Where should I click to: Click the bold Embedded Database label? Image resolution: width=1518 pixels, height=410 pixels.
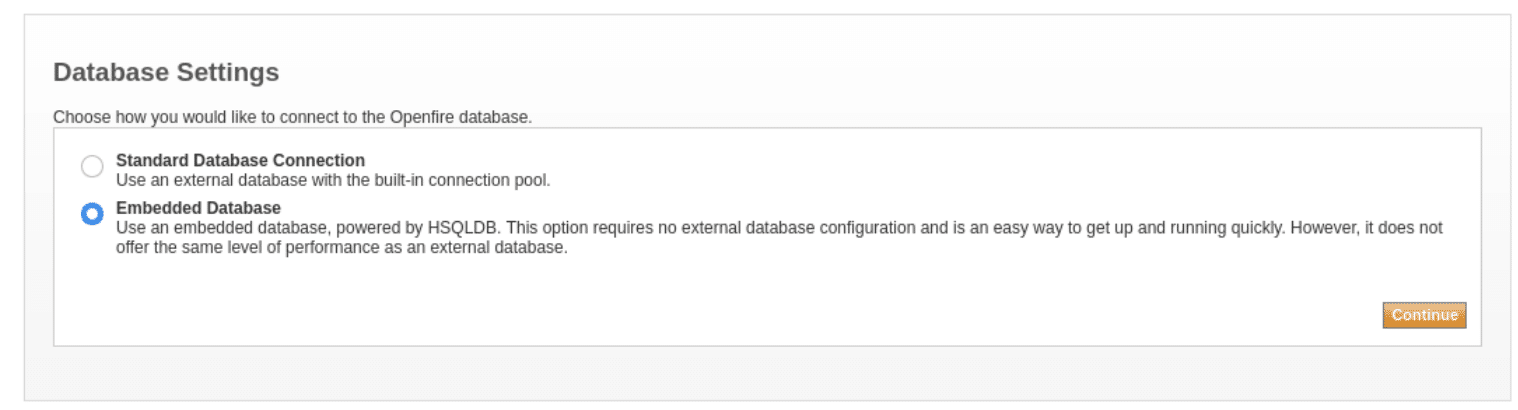(x=198, y=208)
